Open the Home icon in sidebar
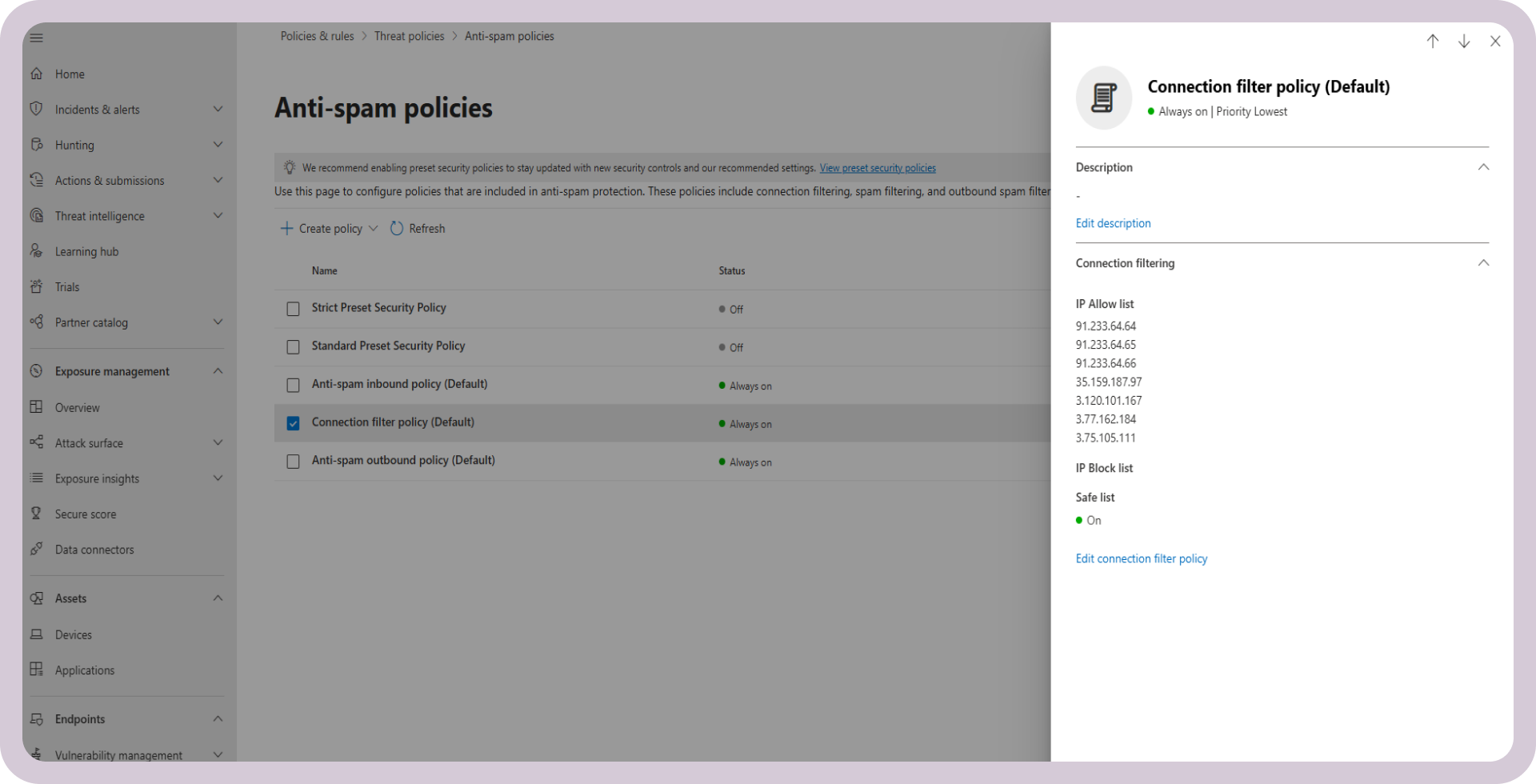This screenshot has width=1536, height=784. coord(37,74)
